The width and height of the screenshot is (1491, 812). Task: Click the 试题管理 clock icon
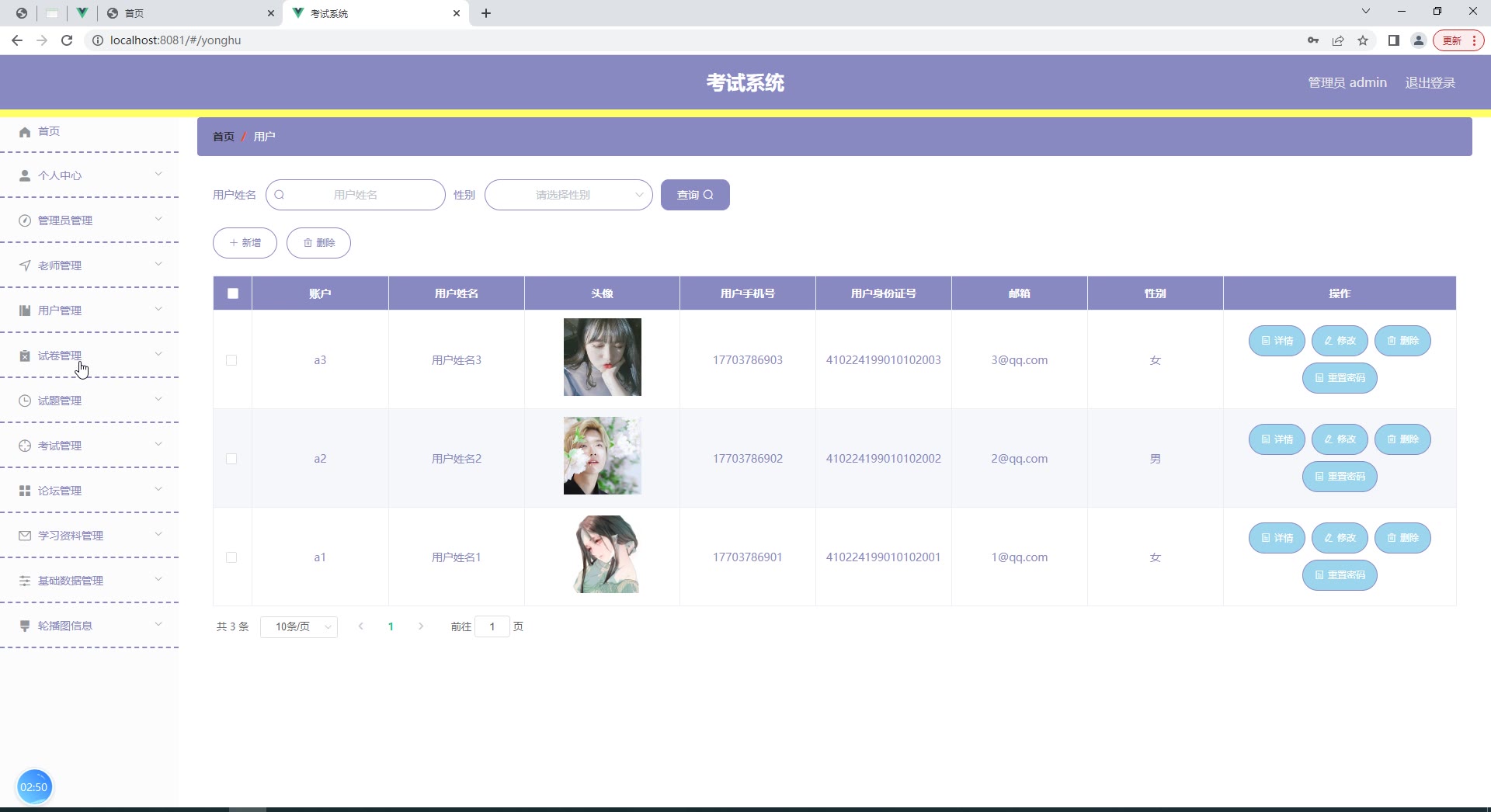tap(25, 401)
